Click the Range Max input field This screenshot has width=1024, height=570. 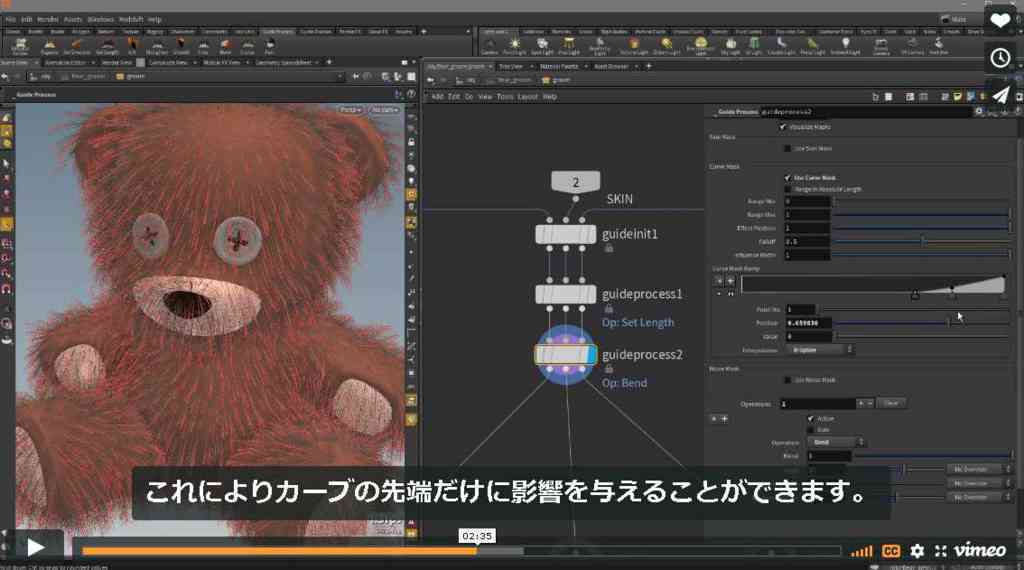807,215
